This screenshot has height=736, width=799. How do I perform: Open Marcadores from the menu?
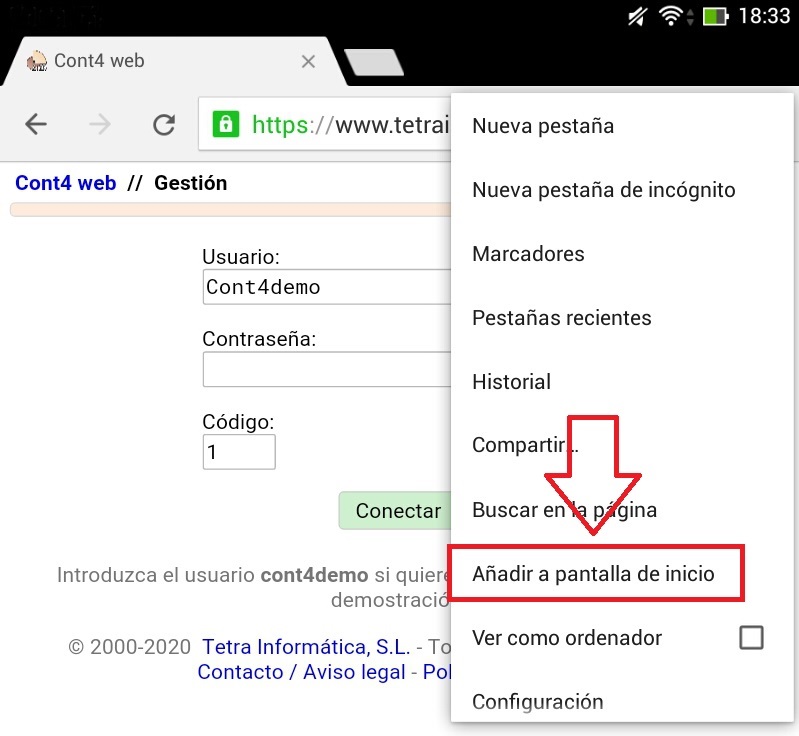(x=528, y=254)
